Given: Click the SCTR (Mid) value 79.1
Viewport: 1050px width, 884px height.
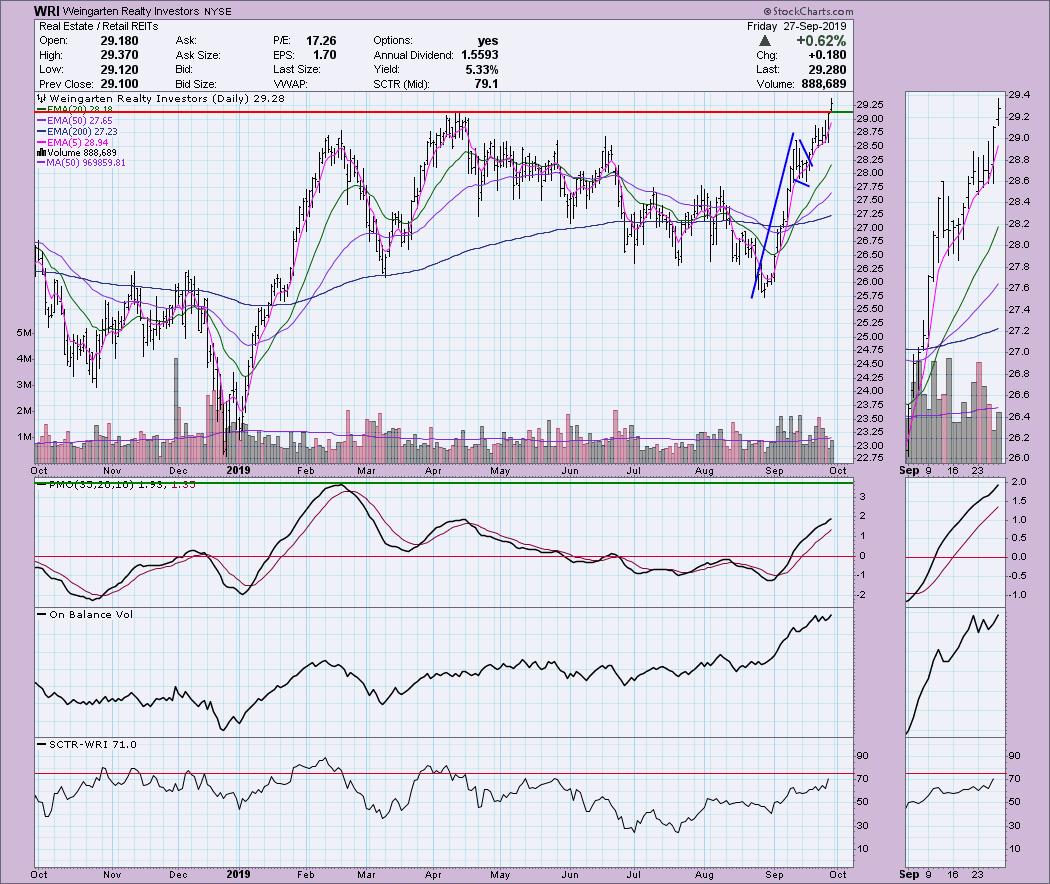Looking at the screenshot, I should pos(486,84).
